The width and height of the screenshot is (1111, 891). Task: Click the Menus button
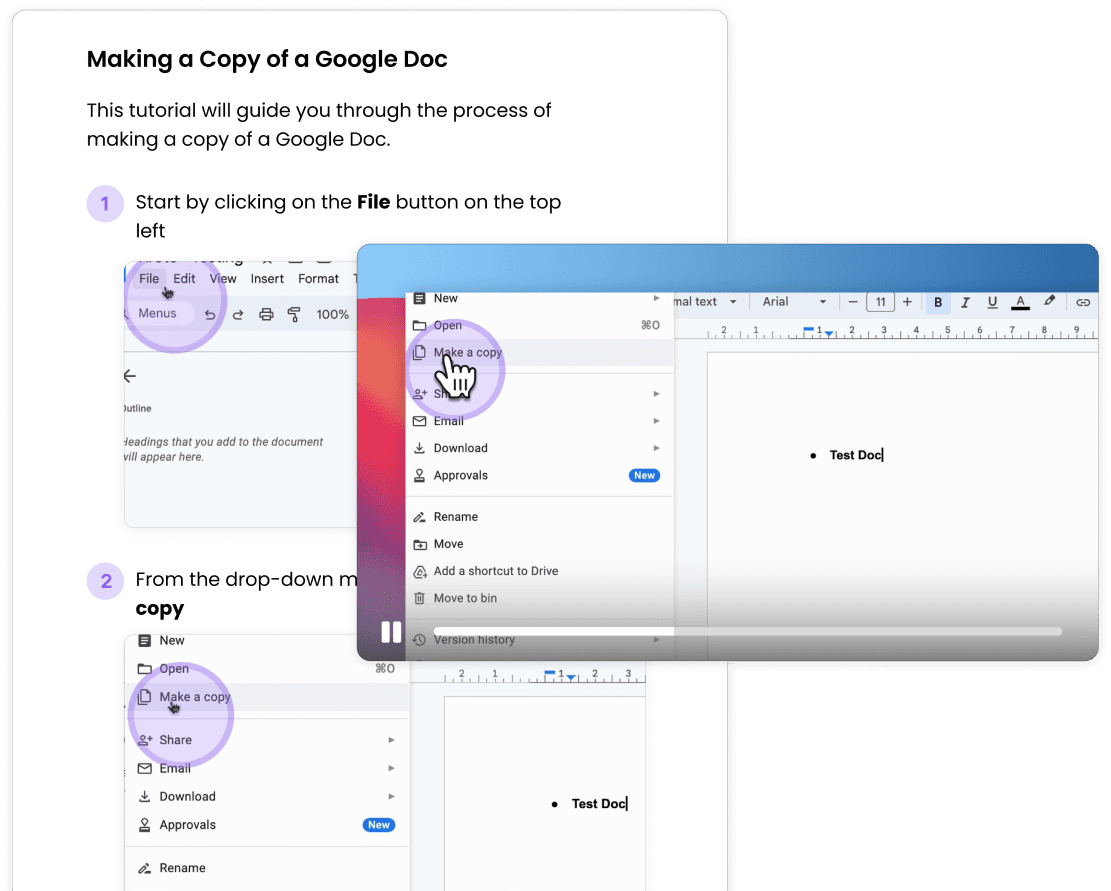tap(157, 313)
